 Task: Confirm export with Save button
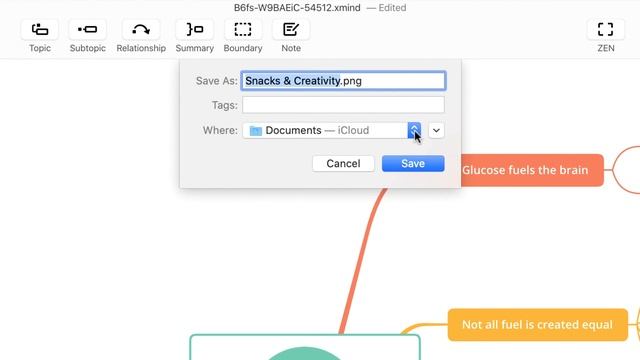(413, 164)
